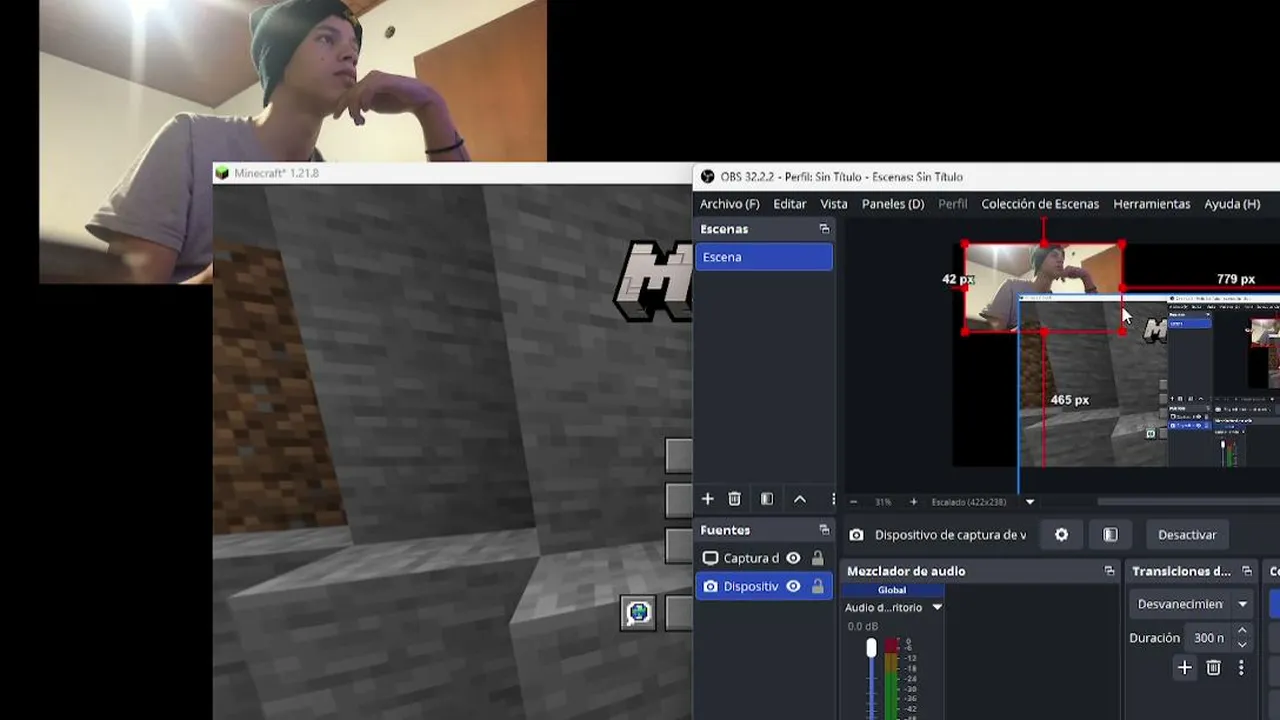1280x720 pixels.
Task: Open the Editar menu
Action: pyautogui.click(x=789, y=204)
